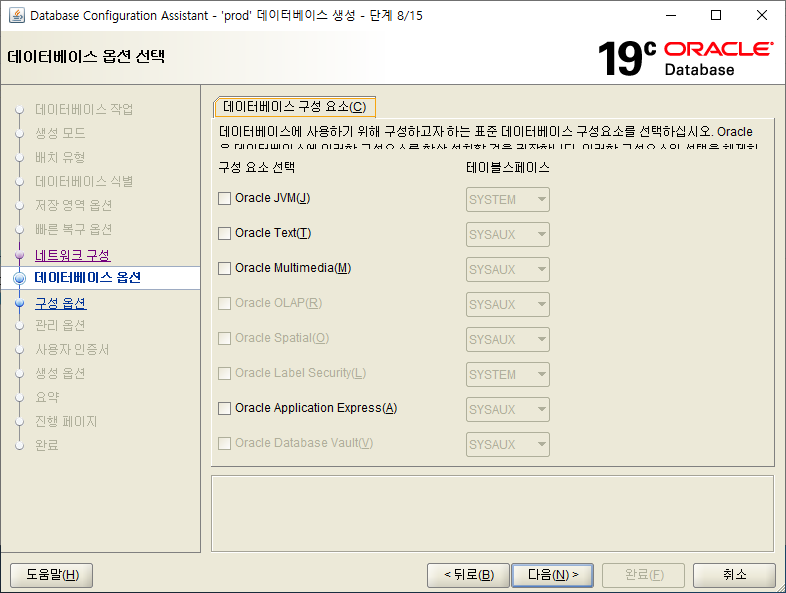786x593 pixels.
Task: Toggle the Oracle Database Vault checkbox
Action: coord(225,444)
